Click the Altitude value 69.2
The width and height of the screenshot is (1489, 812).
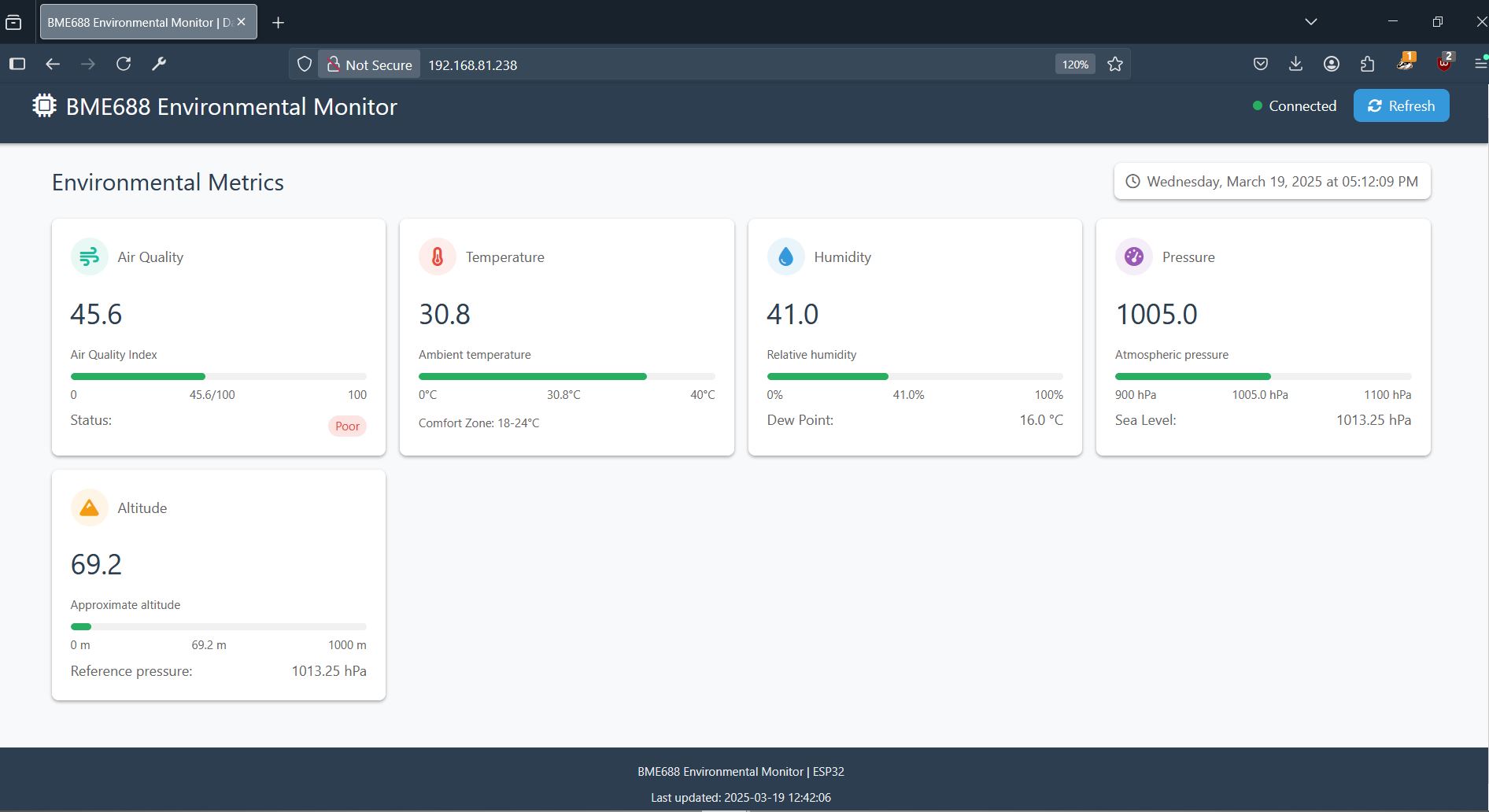(x=96, y=565)
